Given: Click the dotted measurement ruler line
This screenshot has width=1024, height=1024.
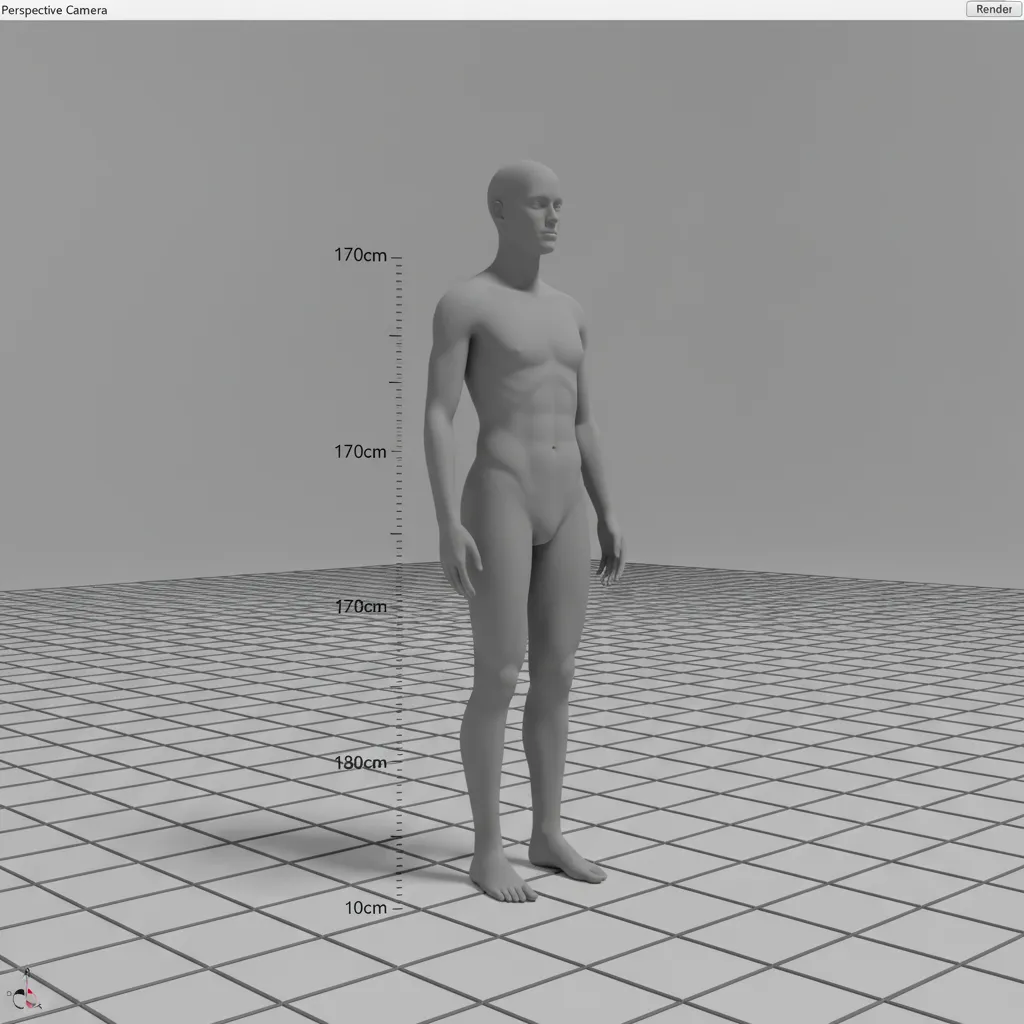Looking at the screenshot, I should coord(398,550).
